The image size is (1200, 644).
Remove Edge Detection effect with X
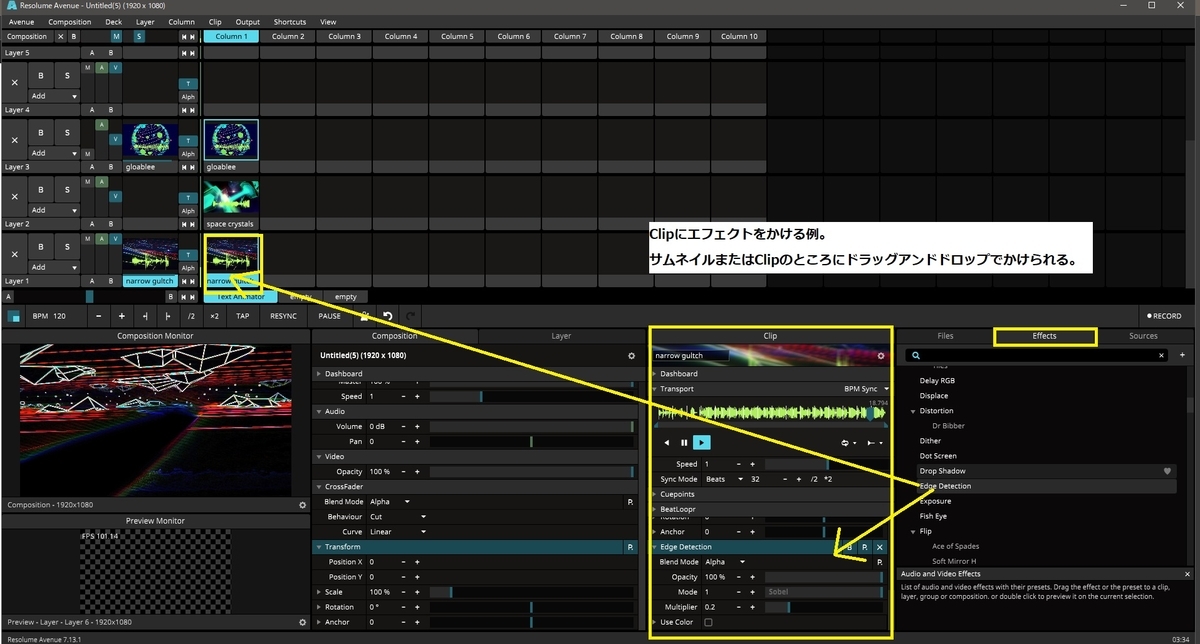(880, 547)
